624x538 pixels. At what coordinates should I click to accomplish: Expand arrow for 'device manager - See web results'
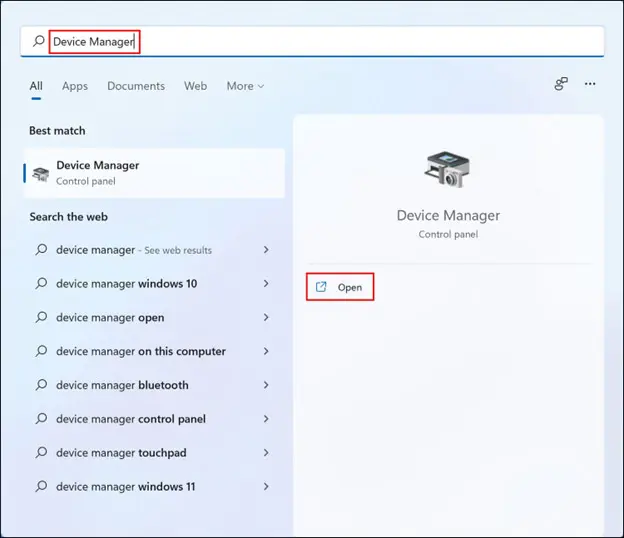[x=266, y=250]
